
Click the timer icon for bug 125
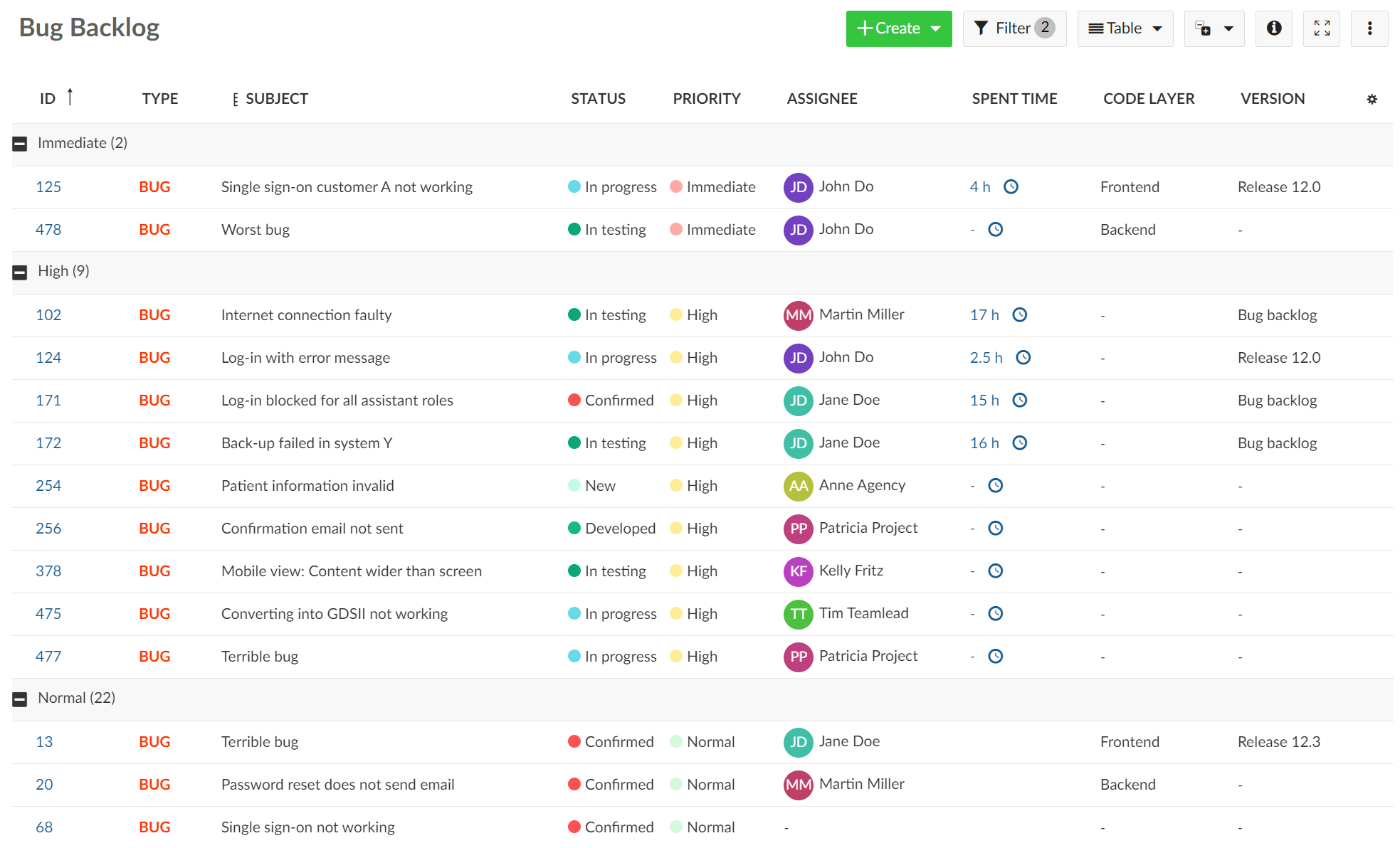click(x=1012, y=186)
